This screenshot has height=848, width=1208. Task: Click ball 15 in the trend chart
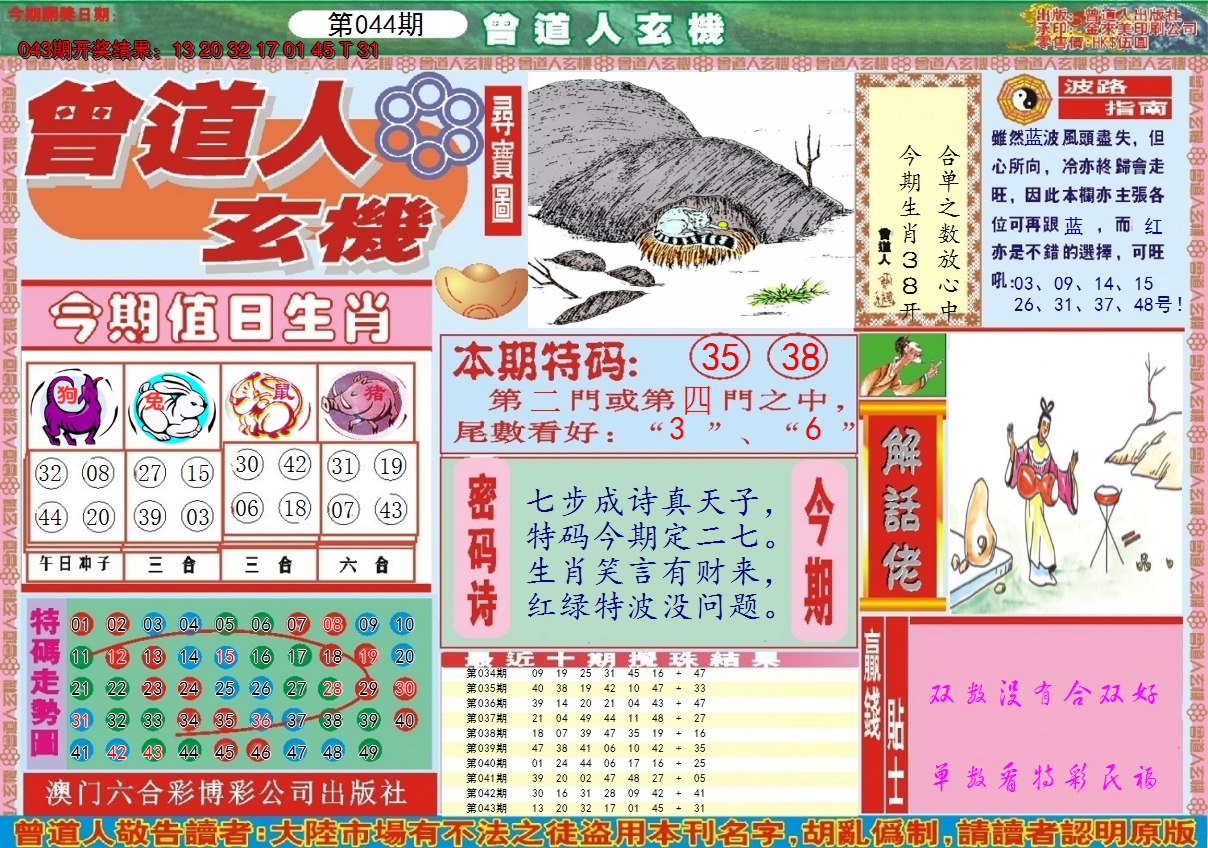tap(225, 657)
